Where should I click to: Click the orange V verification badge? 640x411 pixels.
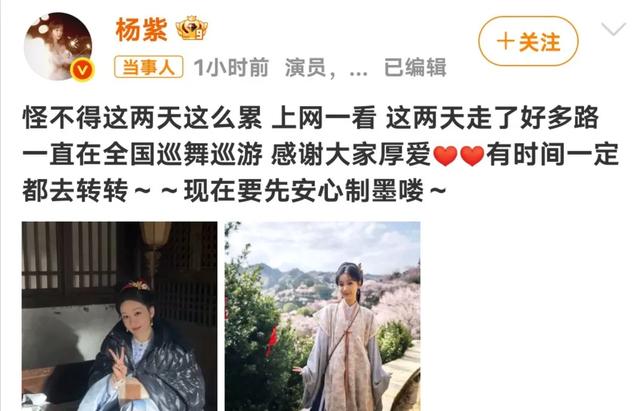(82, 71)
